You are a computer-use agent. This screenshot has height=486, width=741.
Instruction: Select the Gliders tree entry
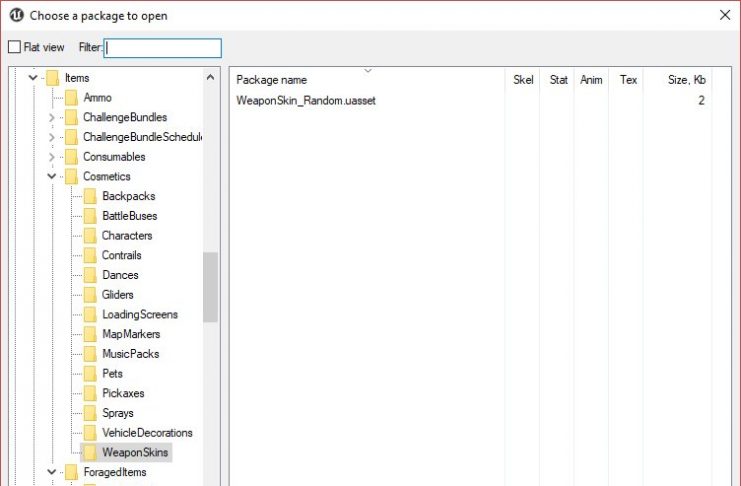click(118, 295)
